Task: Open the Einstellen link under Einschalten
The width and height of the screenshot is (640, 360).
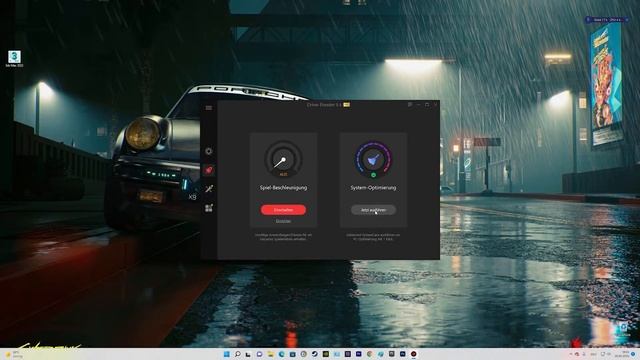Action: (283, 221)
